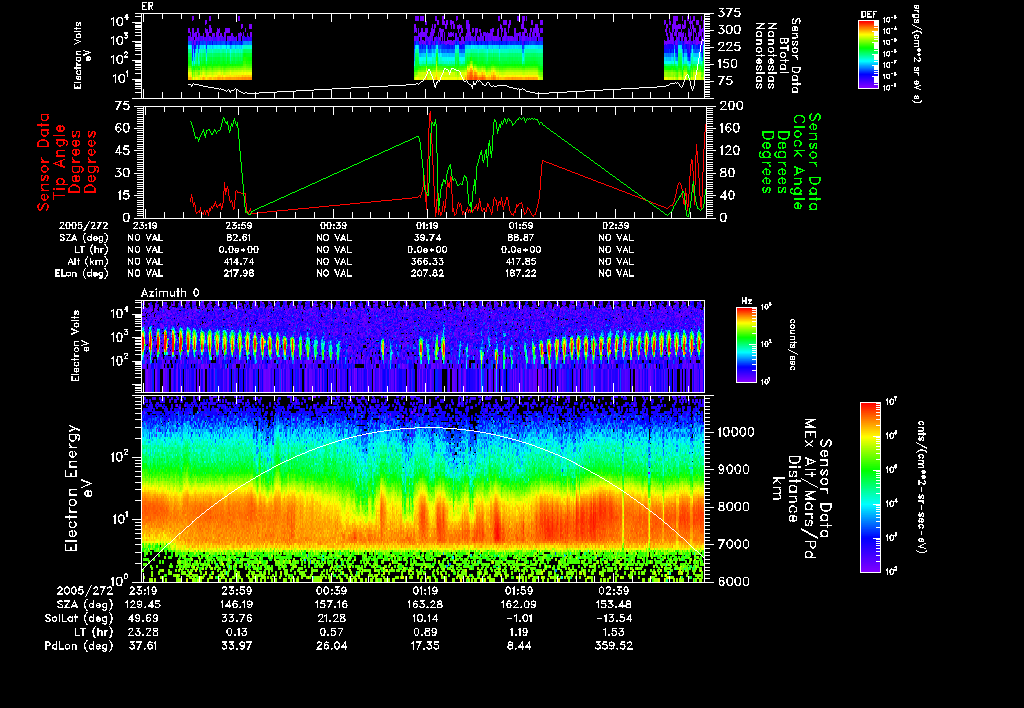
Task: Select SolLat value 10.14
Action: click(425, 619)
